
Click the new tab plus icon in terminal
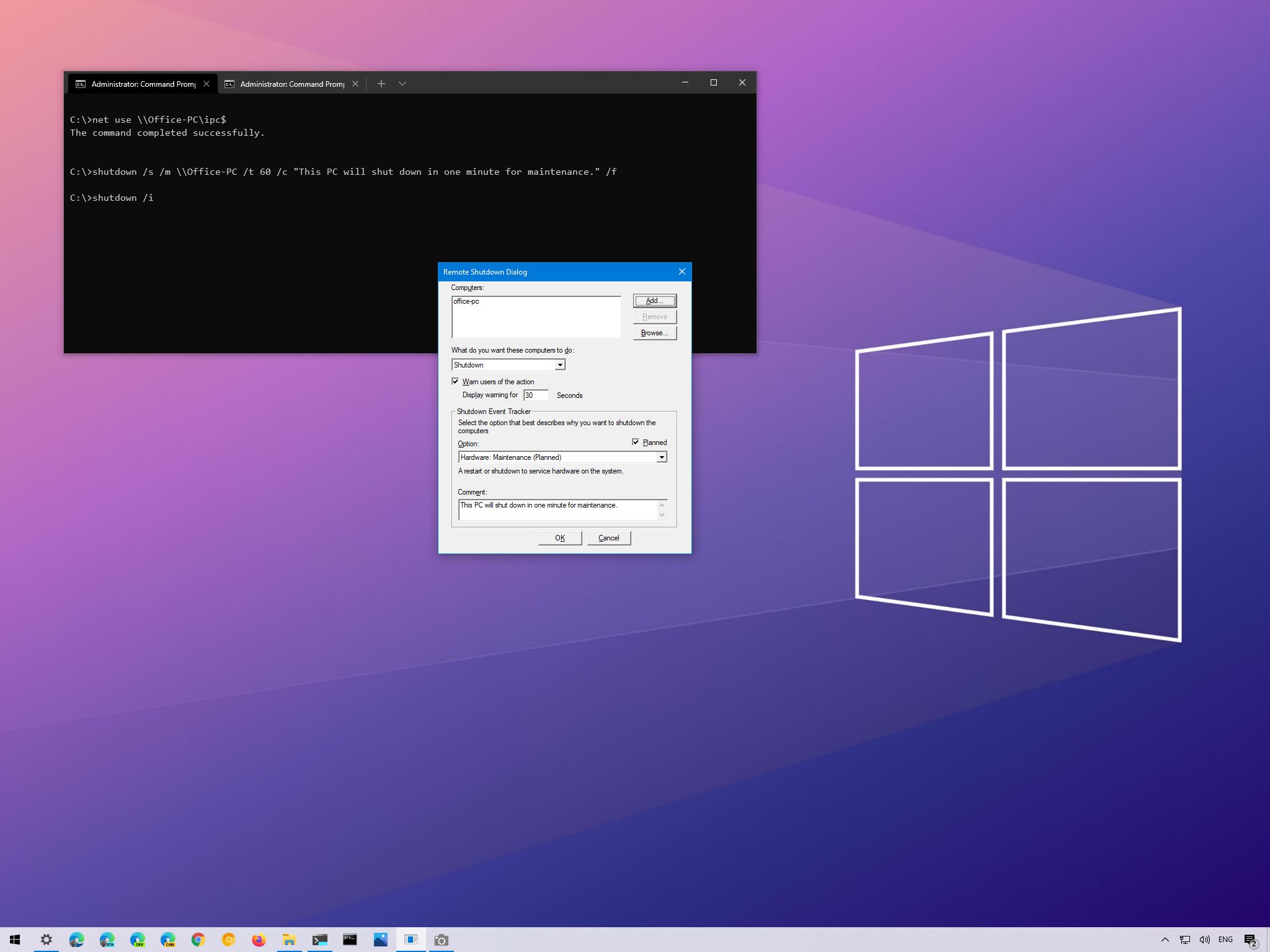381,84
